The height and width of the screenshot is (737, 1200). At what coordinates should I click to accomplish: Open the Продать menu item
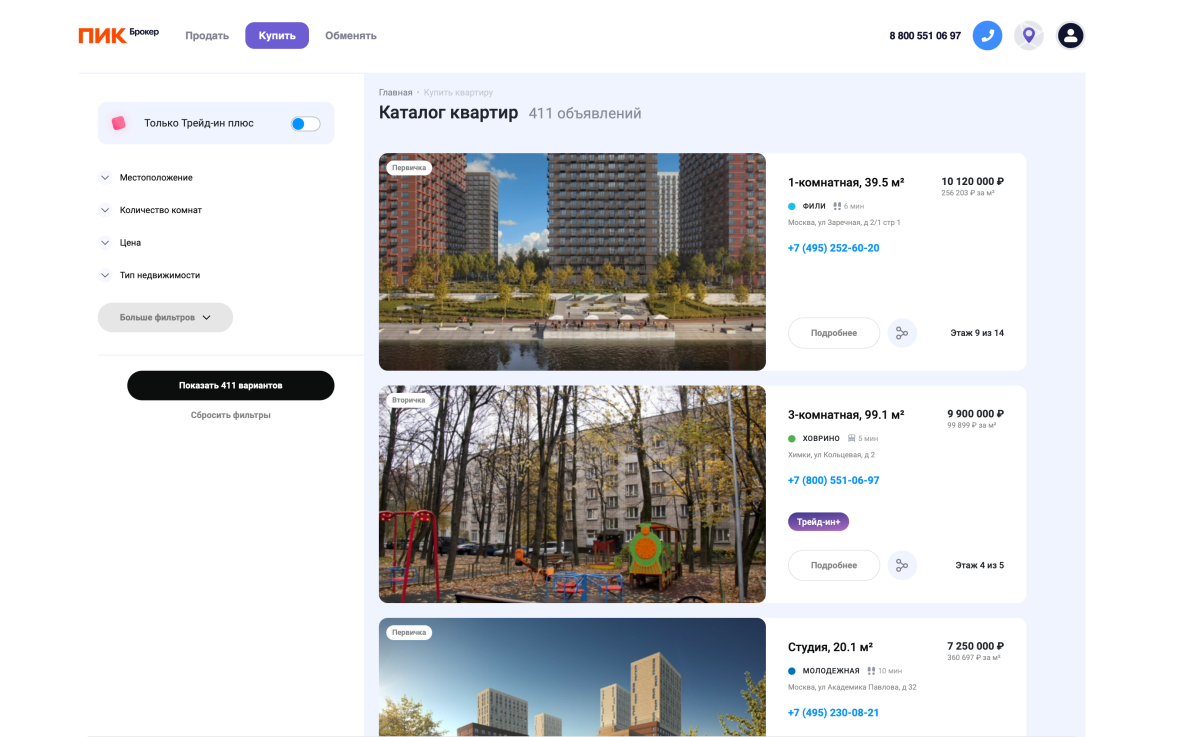[x=207, y=36]
